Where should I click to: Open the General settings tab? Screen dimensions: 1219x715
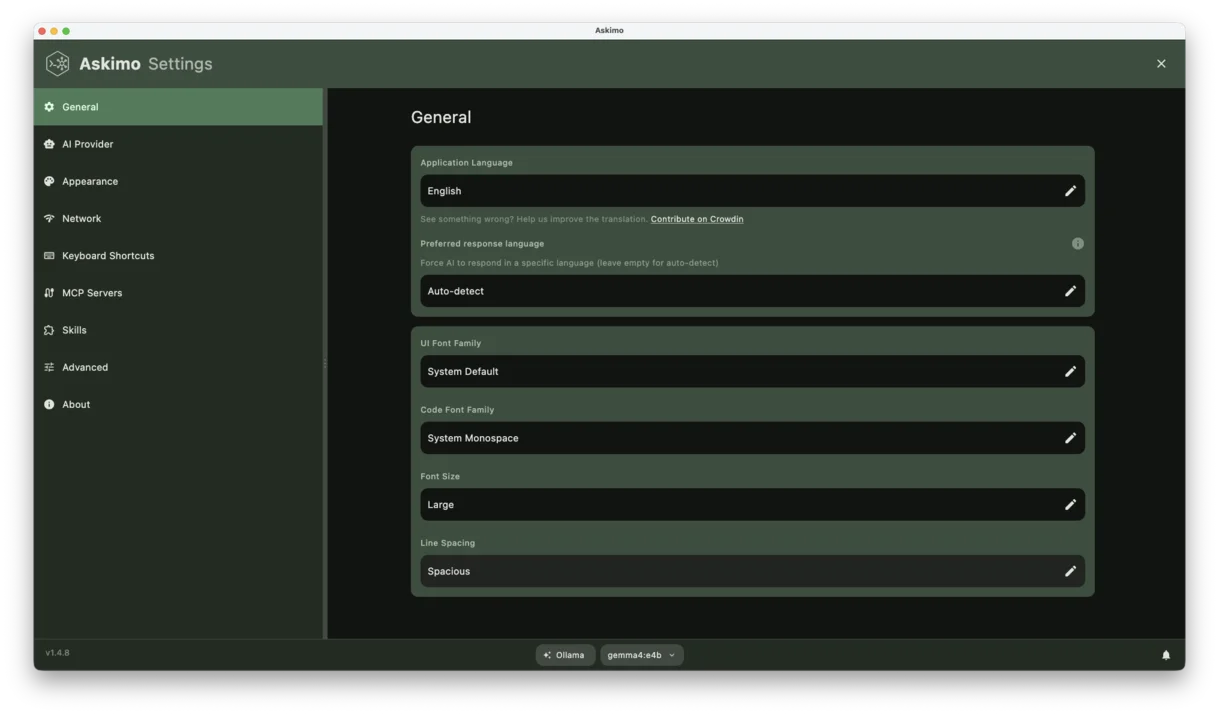coord(178,107)
